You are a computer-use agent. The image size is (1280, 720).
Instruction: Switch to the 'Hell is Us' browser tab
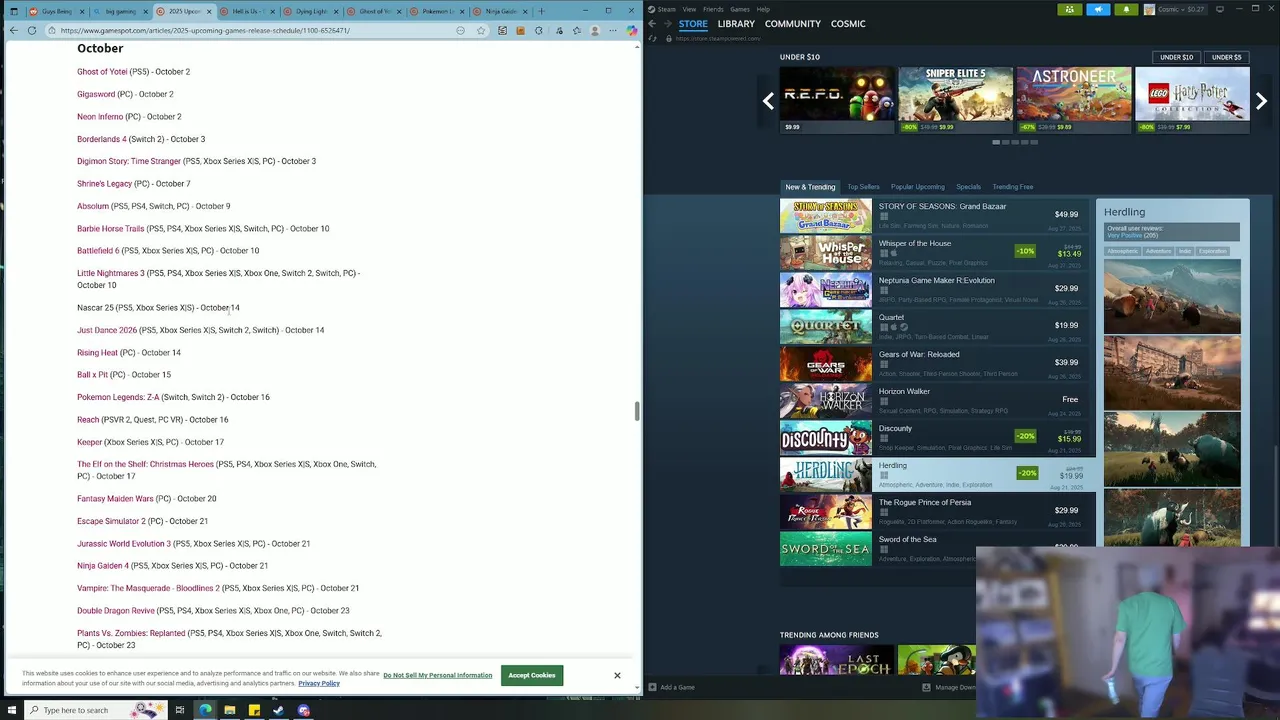[247, 11]
